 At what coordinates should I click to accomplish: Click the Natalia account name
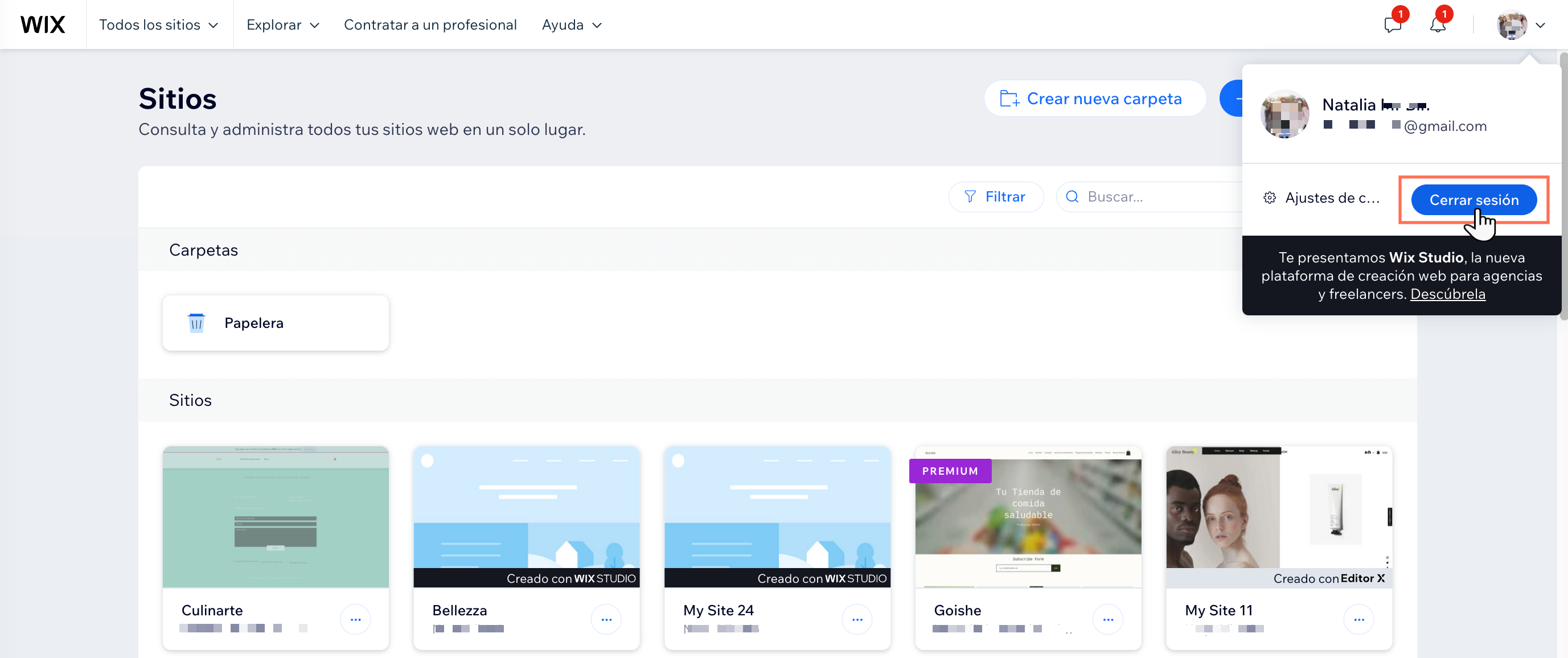(1375, 105)
